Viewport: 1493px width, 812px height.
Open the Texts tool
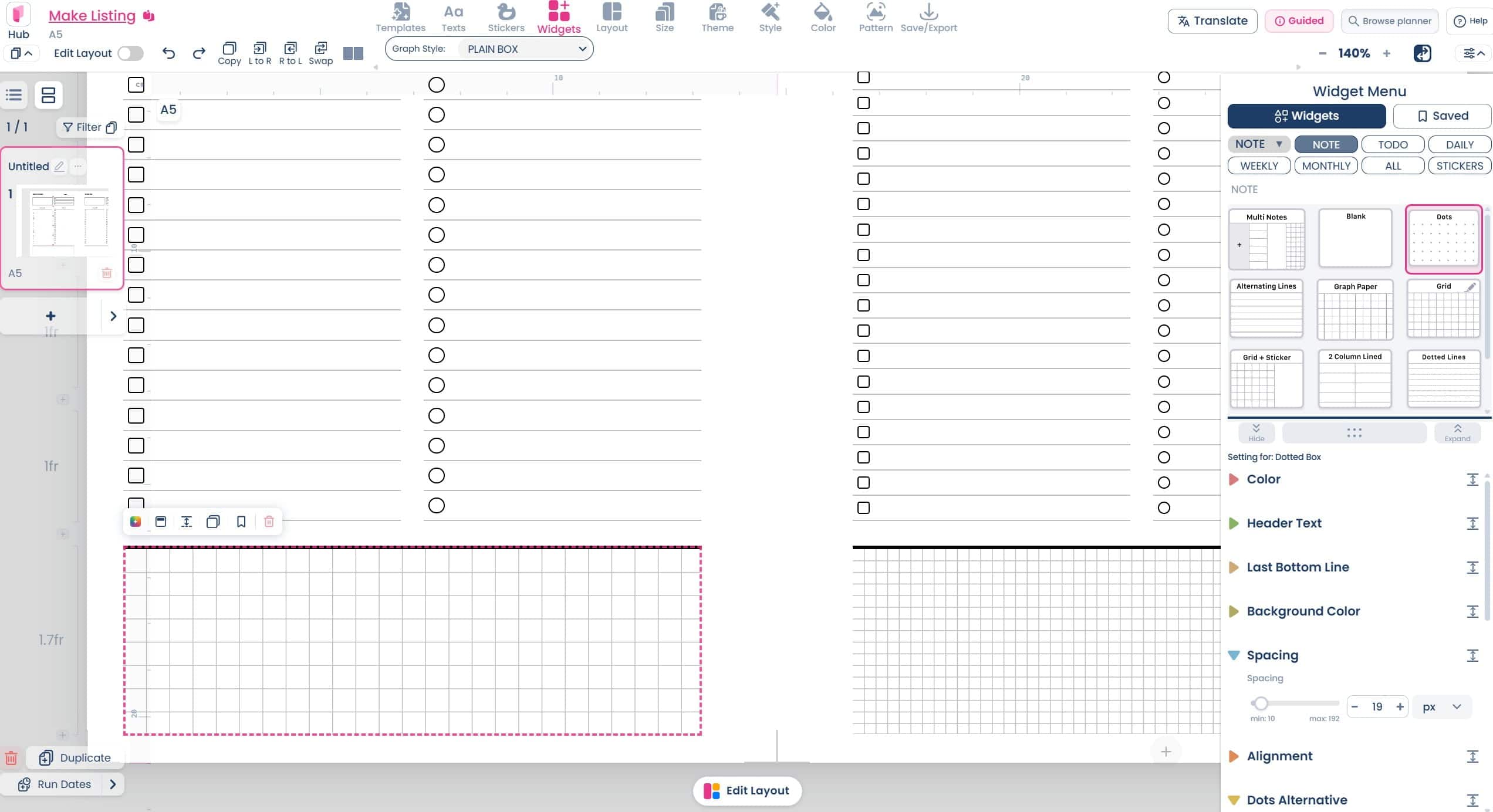pyautogui.click(x=453, y=18)
